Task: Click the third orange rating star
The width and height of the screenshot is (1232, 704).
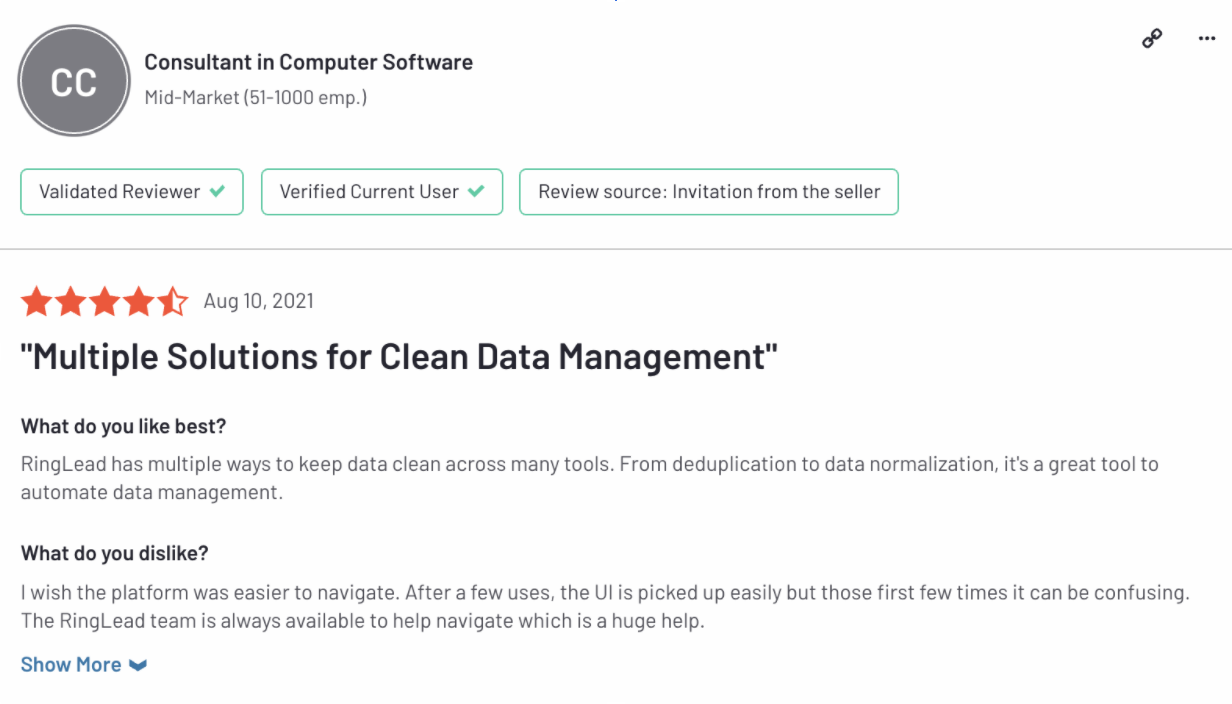Action: point(104,301)
